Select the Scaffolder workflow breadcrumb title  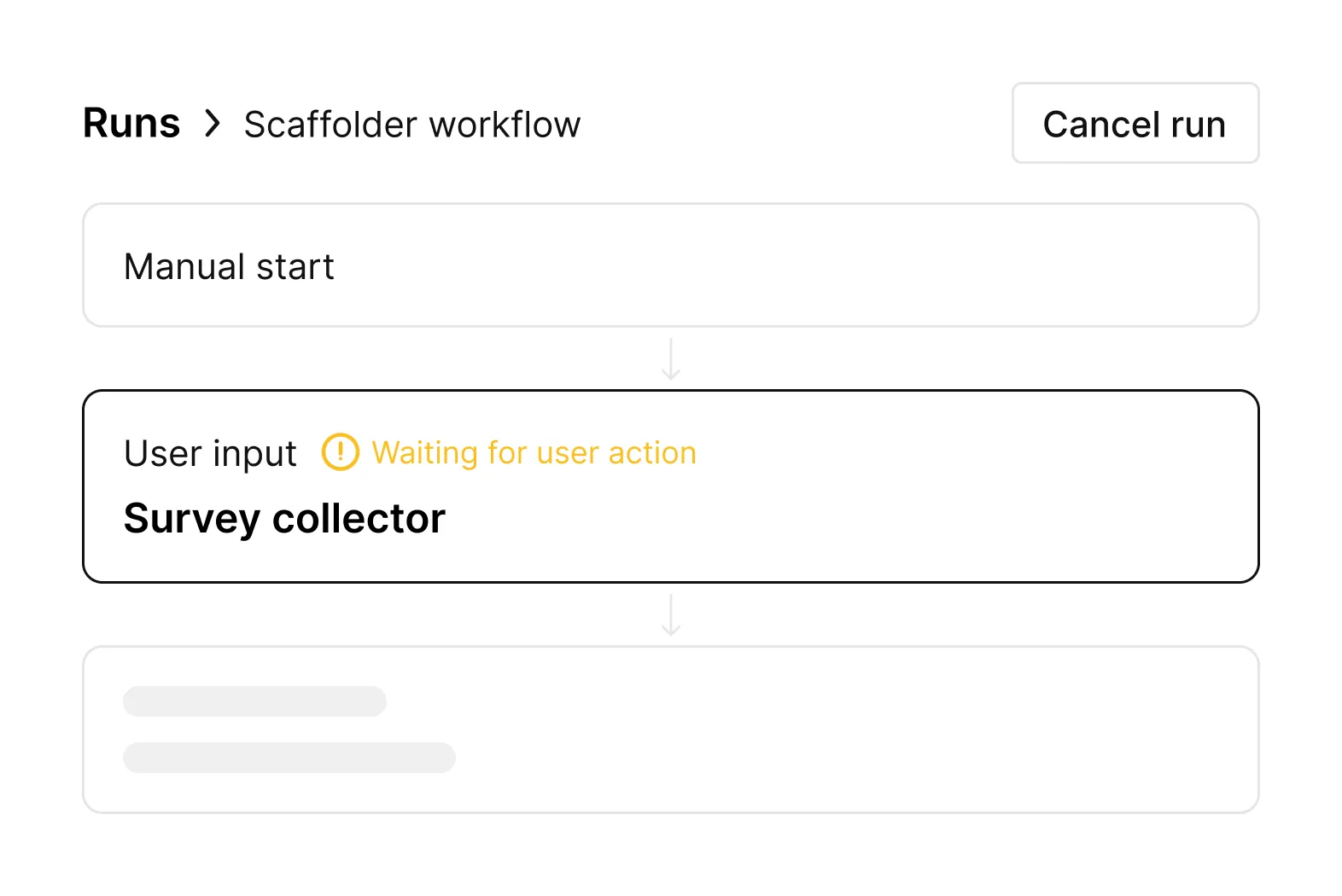point(412,125)
